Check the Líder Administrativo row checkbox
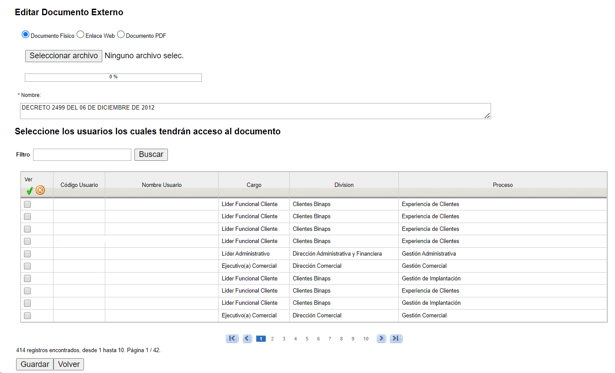The height and width of the screenshot is (373, 615). [27, 254]
